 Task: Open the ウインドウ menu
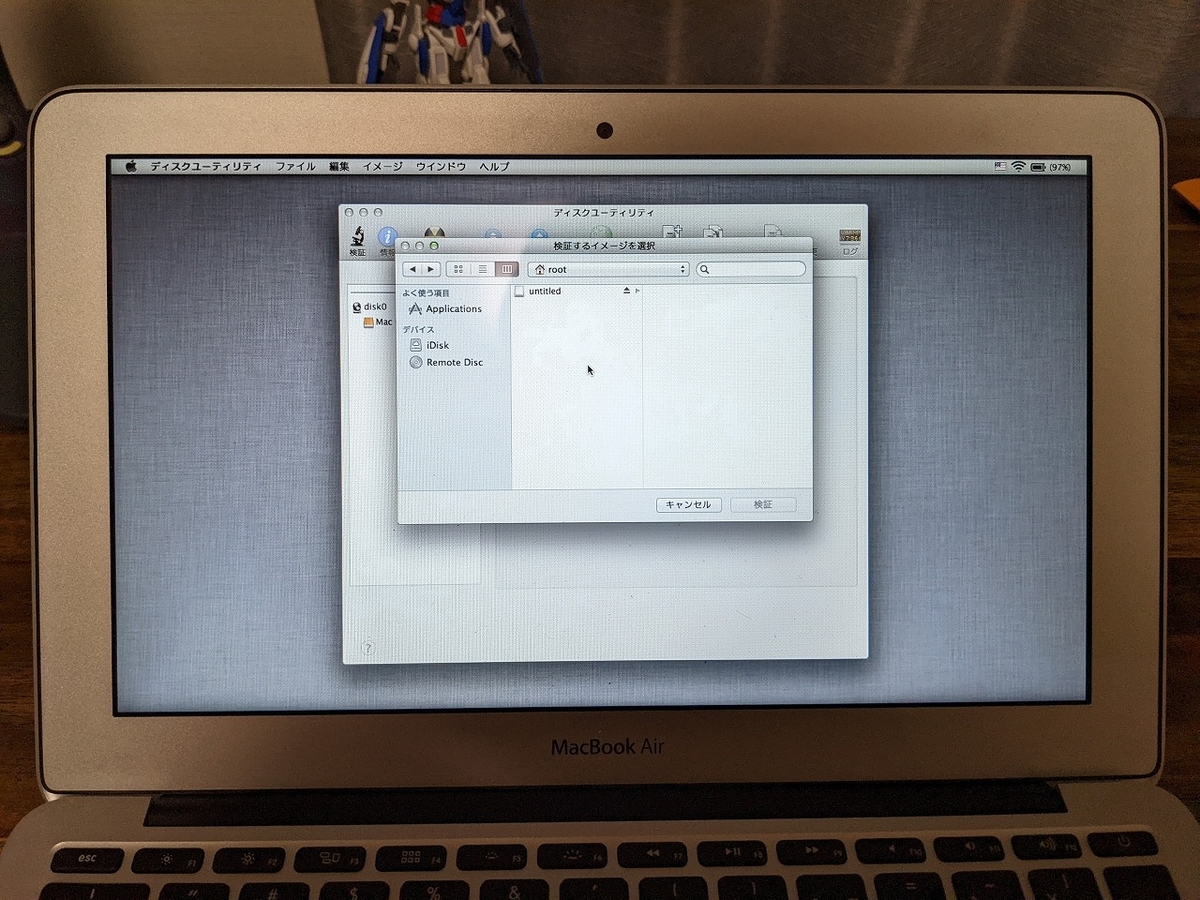pyautogui.click(x=440, y=167)
